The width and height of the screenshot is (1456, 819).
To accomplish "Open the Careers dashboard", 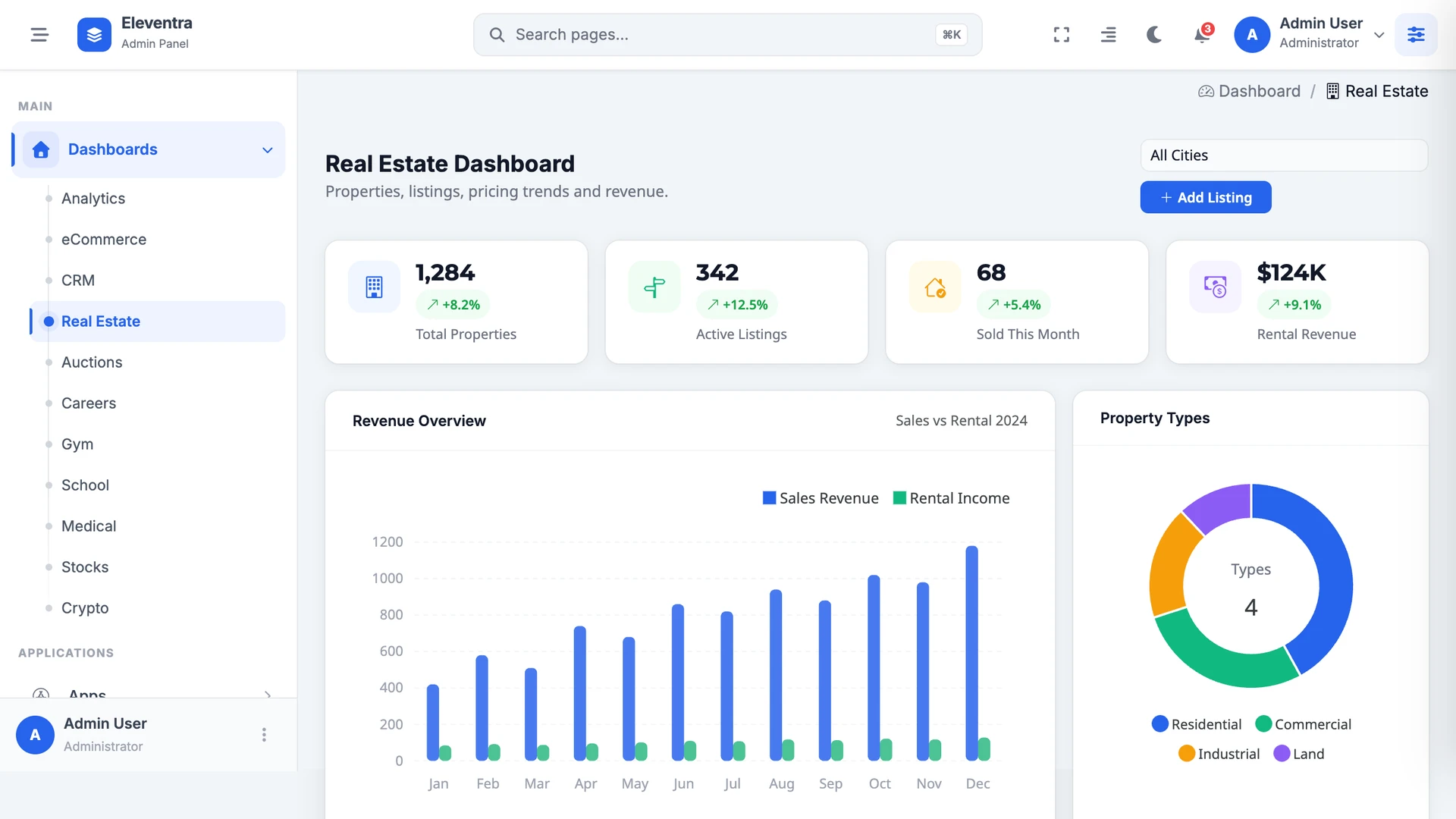I will click(x=89, y=403).
